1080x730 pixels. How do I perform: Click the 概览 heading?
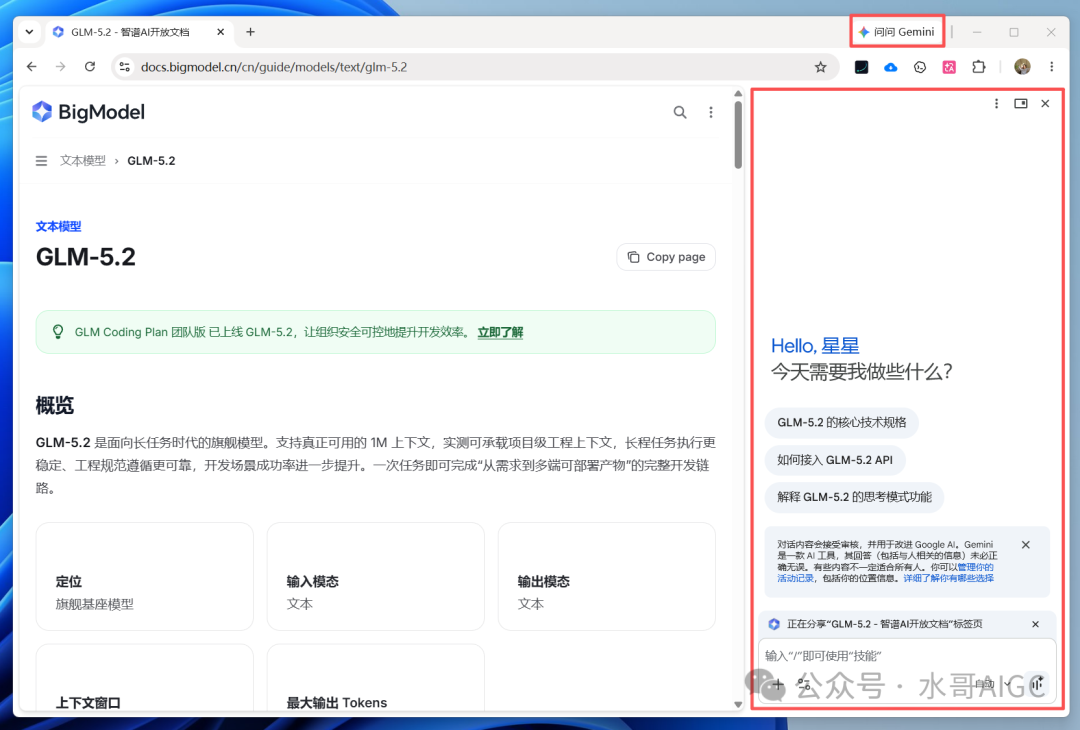click(54, 406)
